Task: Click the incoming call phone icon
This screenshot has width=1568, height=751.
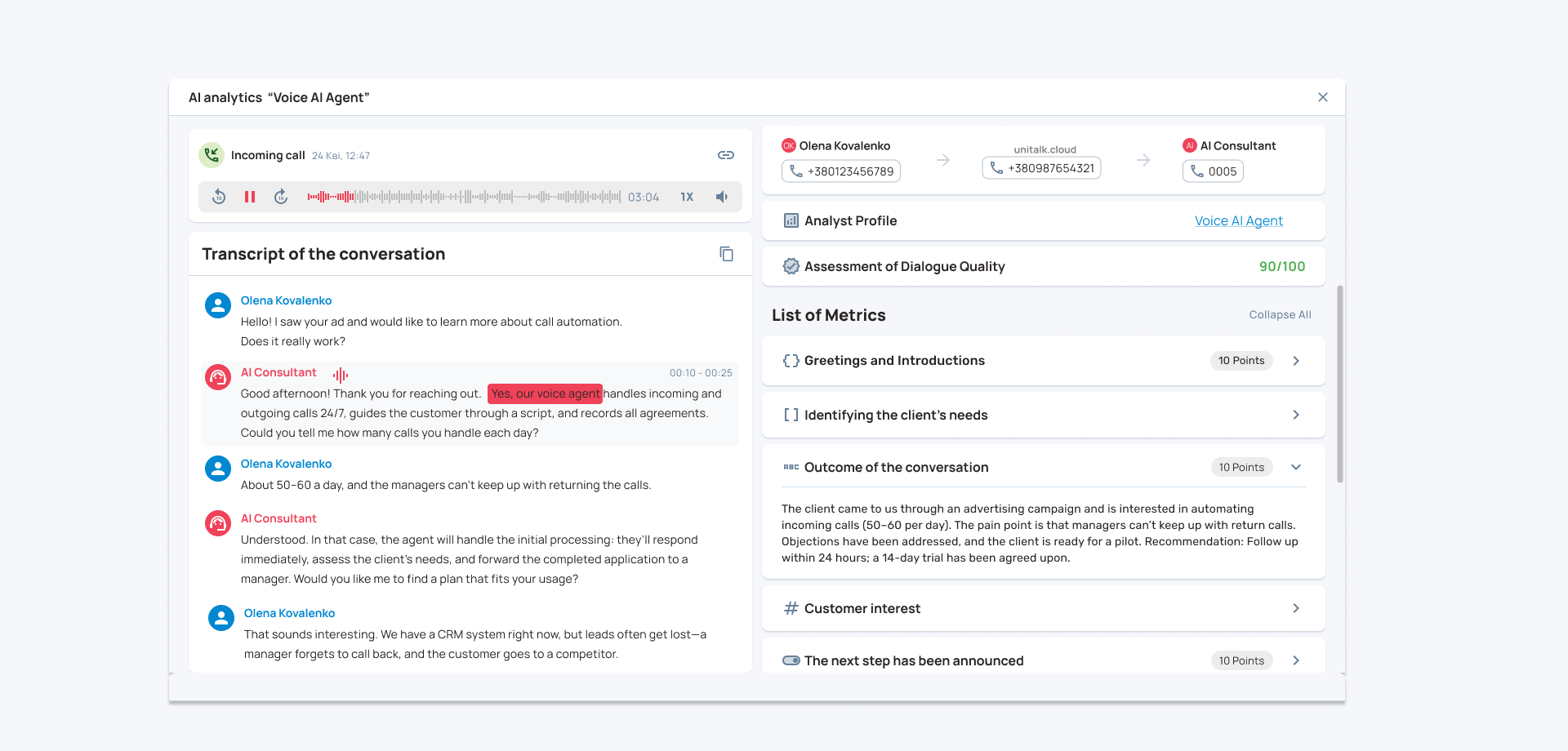Action: pyautogui.click(x=212, y=155)
